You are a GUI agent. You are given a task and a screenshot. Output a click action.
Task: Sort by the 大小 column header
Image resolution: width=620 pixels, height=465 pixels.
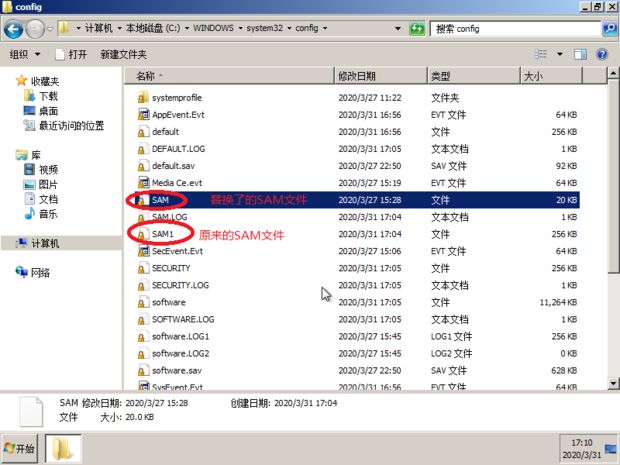coord(551,76)
